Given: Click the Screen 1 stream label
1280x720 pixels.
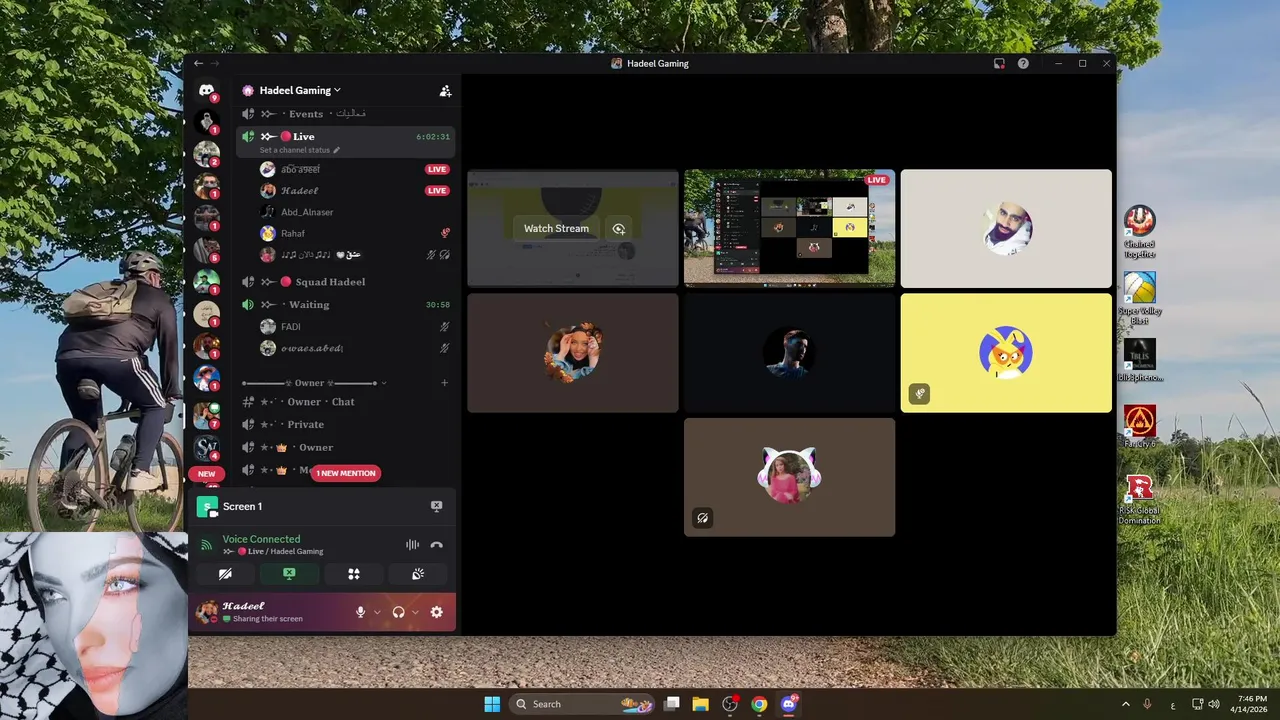Looking at the screenshot, I should click(x=243, y=507).
